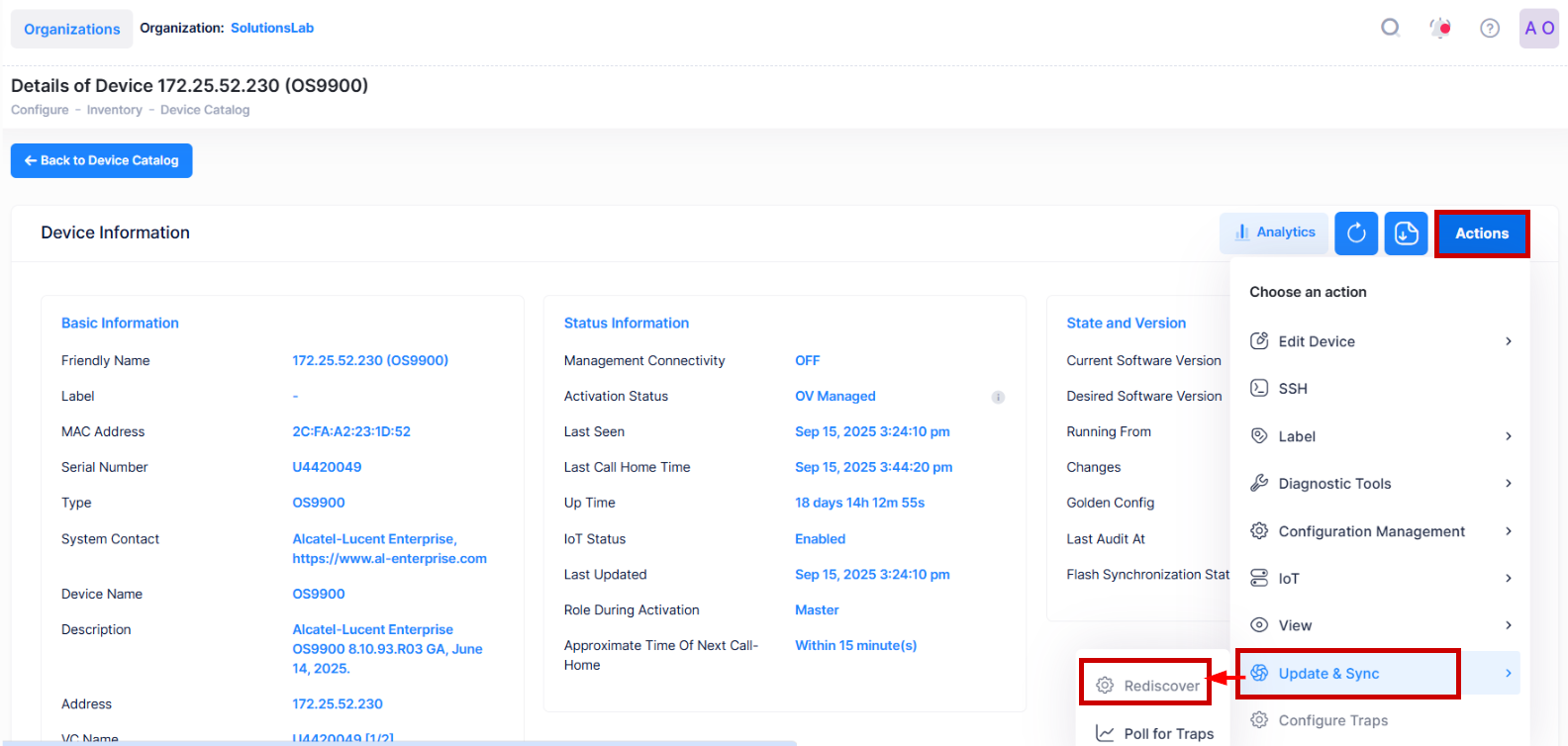Viewport: 1568px width, 746px height.
Task: Click the info icon beside OV Managed
Action: (x=998, y=397)
